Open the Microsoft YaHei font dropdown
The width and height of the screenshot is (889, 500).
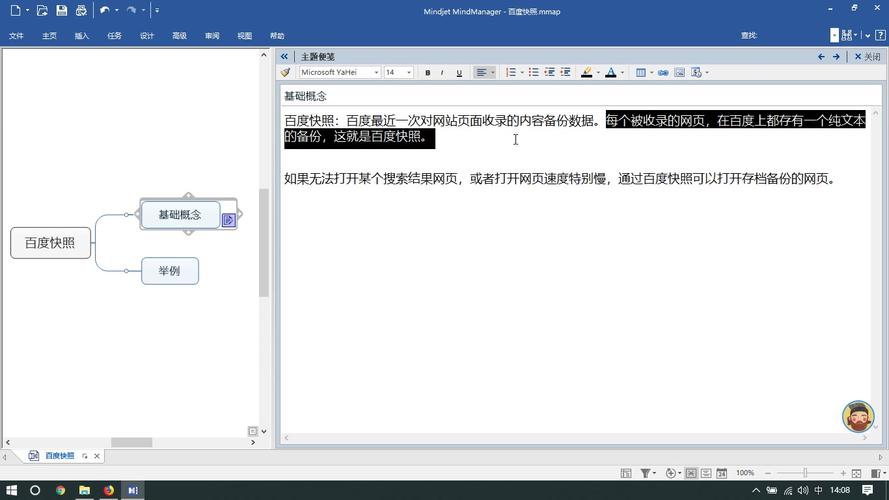coord(376,73)
